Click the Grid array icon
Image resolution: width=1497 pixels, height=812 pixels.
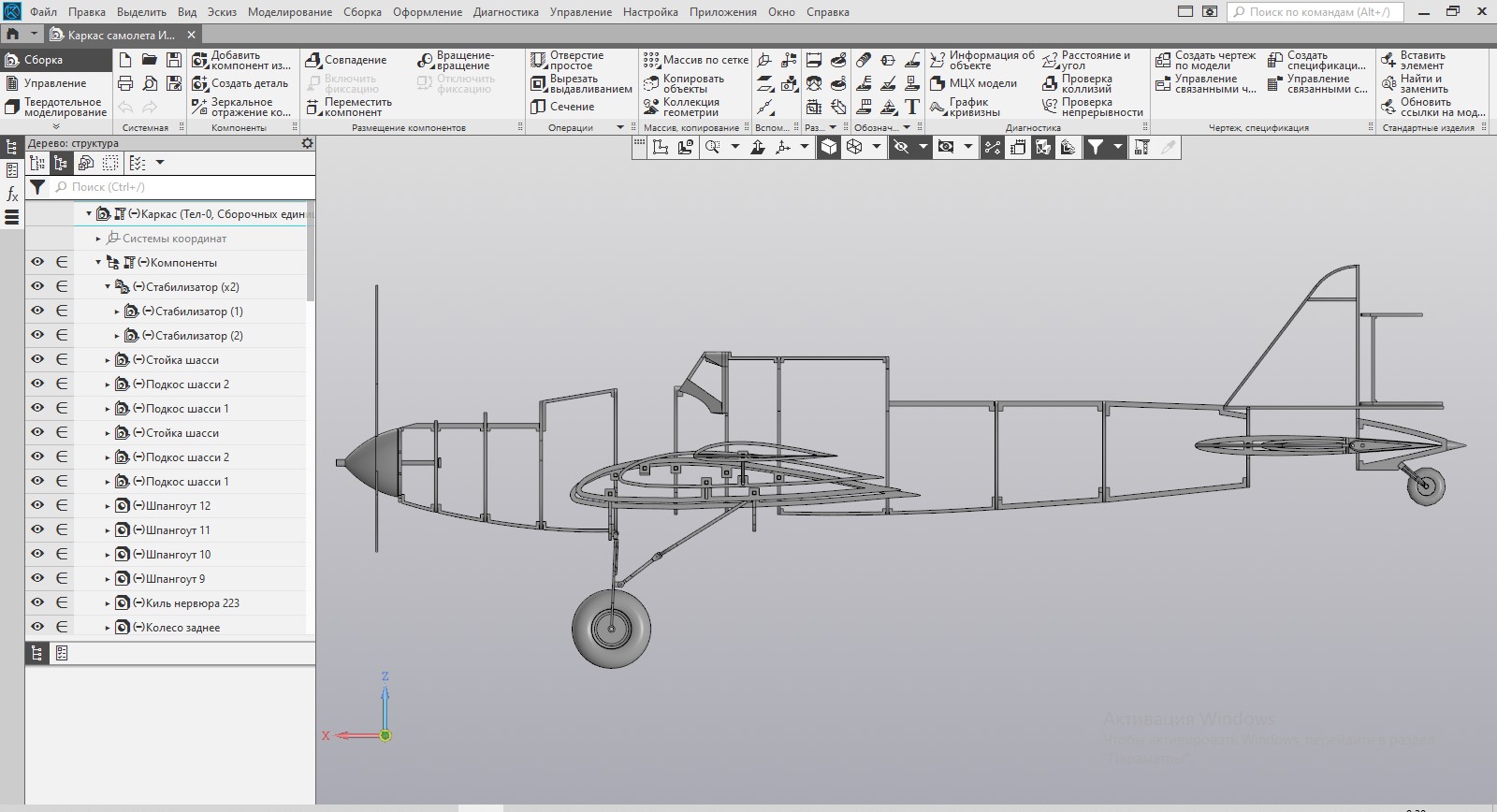[651, 60]
